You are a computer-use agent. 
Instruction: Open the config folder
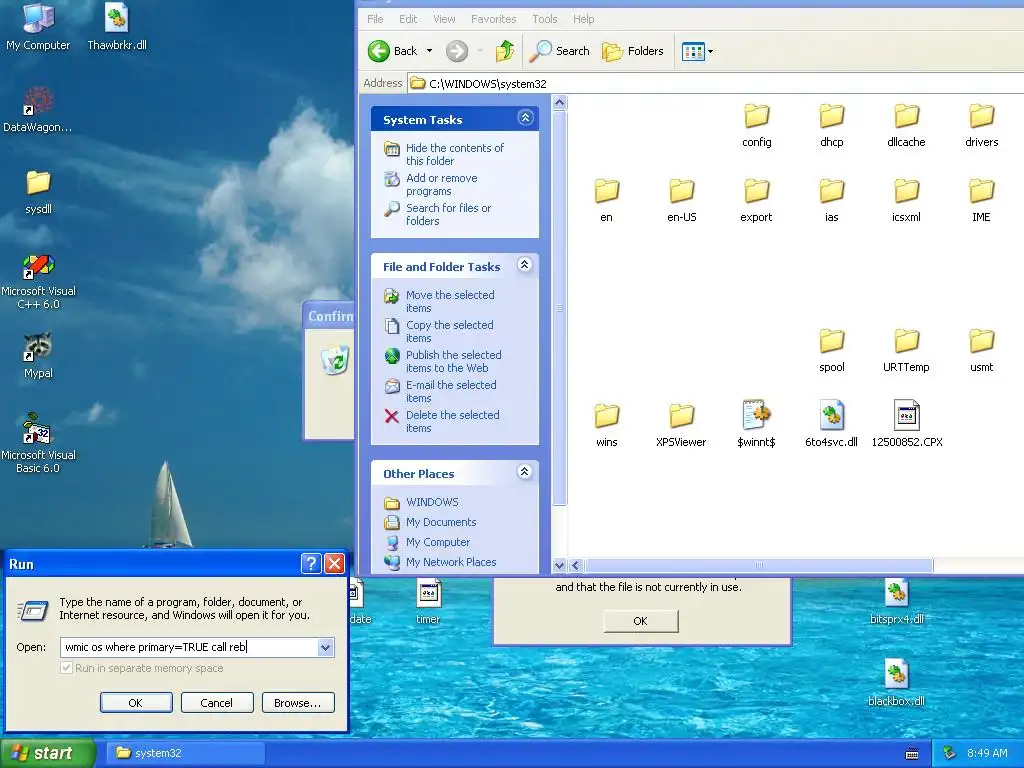click(x=756, y=125)
